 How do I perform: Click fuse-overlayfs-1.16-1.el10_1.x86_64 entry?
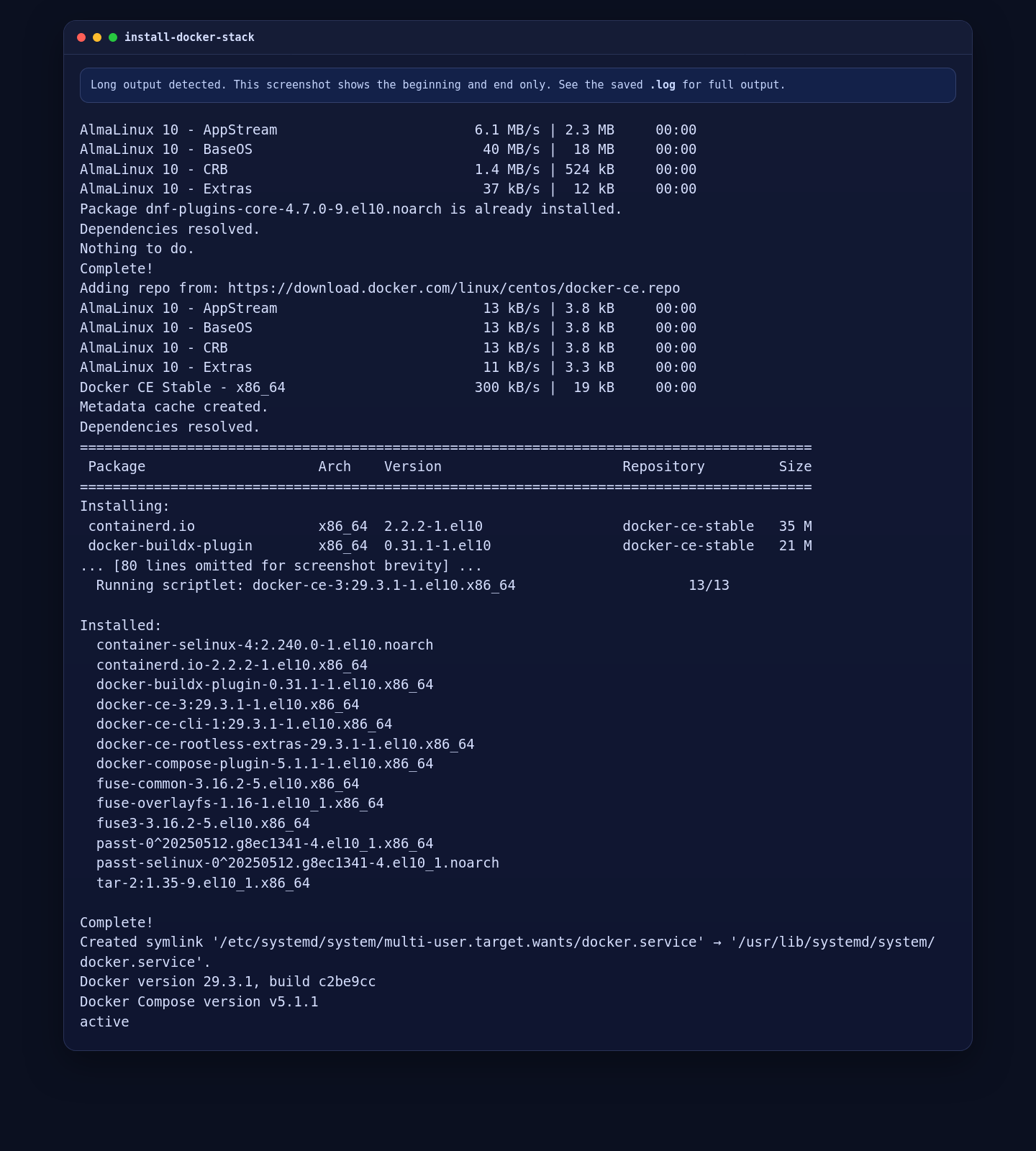point(240,804)
